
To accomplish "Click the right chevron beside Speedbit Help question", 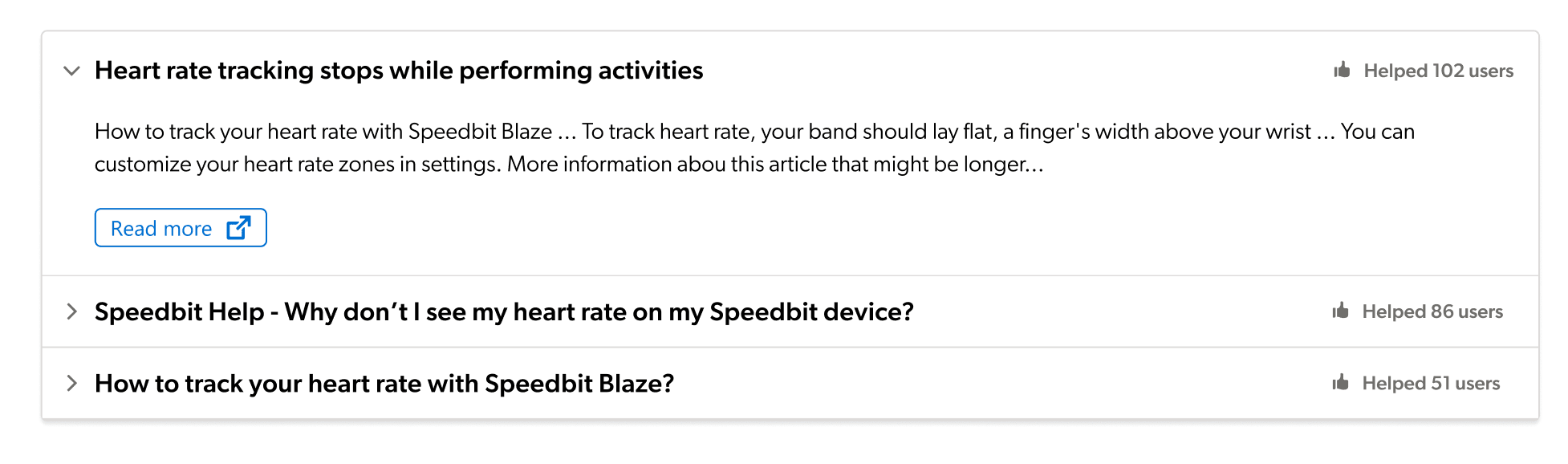I will pyautogui.click(x=71, y=311).
